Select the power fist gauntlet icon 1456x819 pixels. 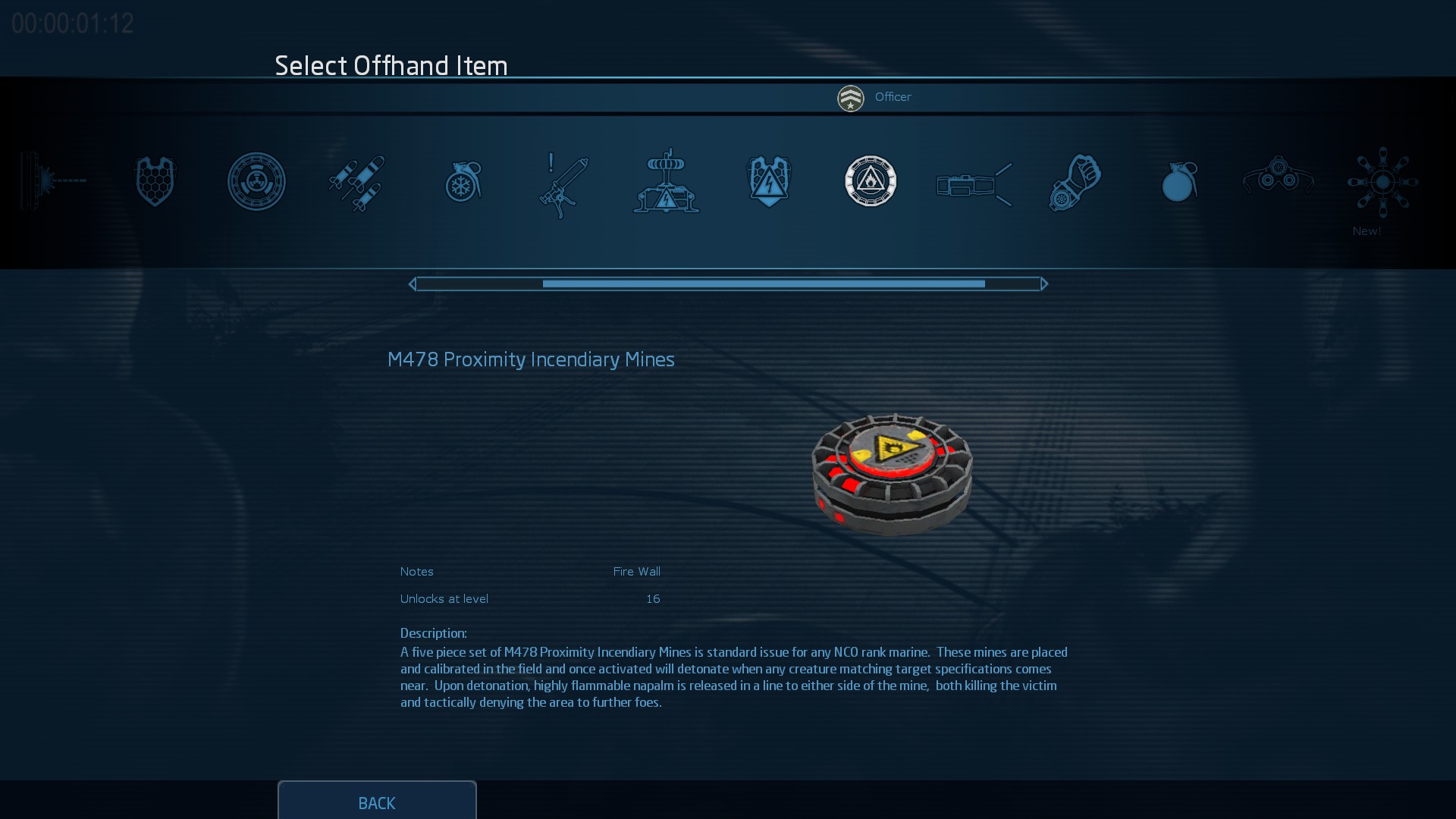pyautogui.click(x=1075, y=183)
